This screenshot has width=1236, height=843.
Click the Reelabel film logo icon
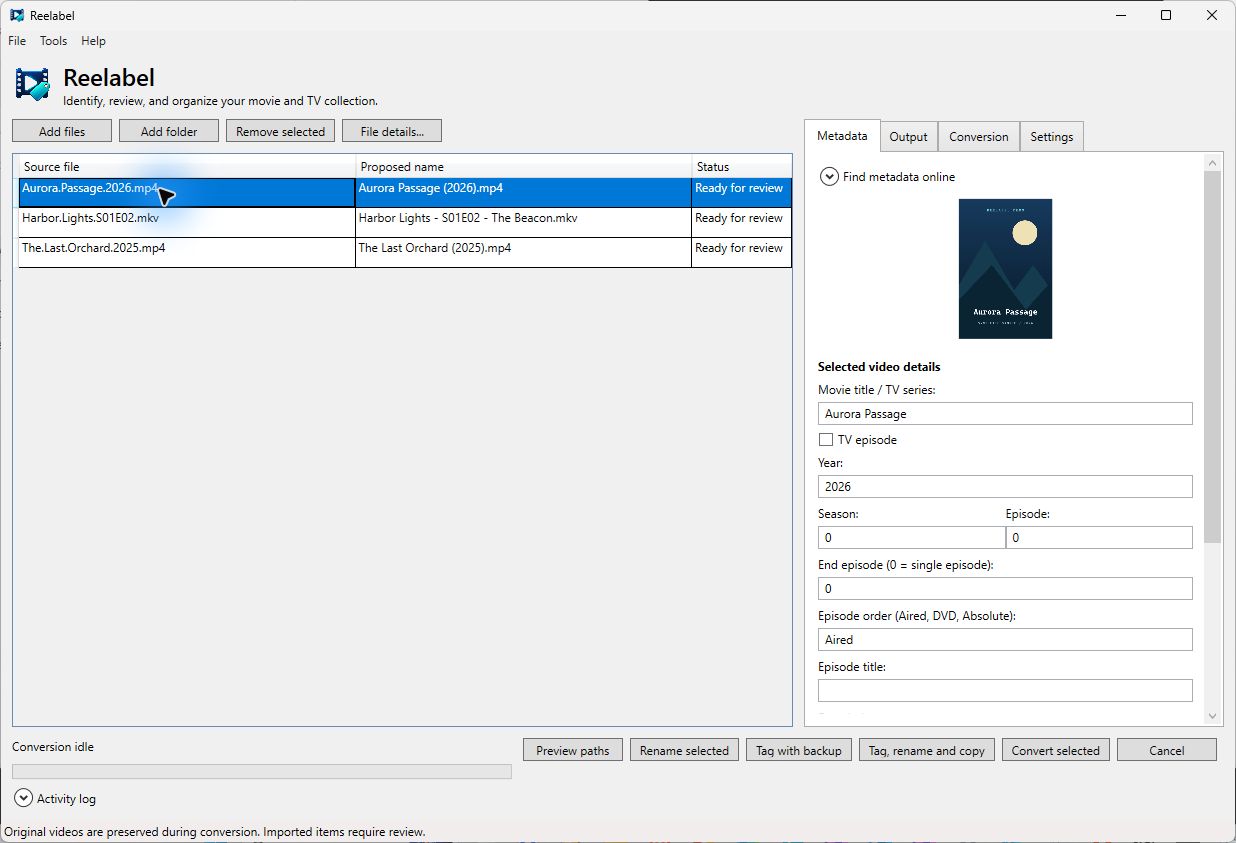pyautogui.click(x=33, y=84)
